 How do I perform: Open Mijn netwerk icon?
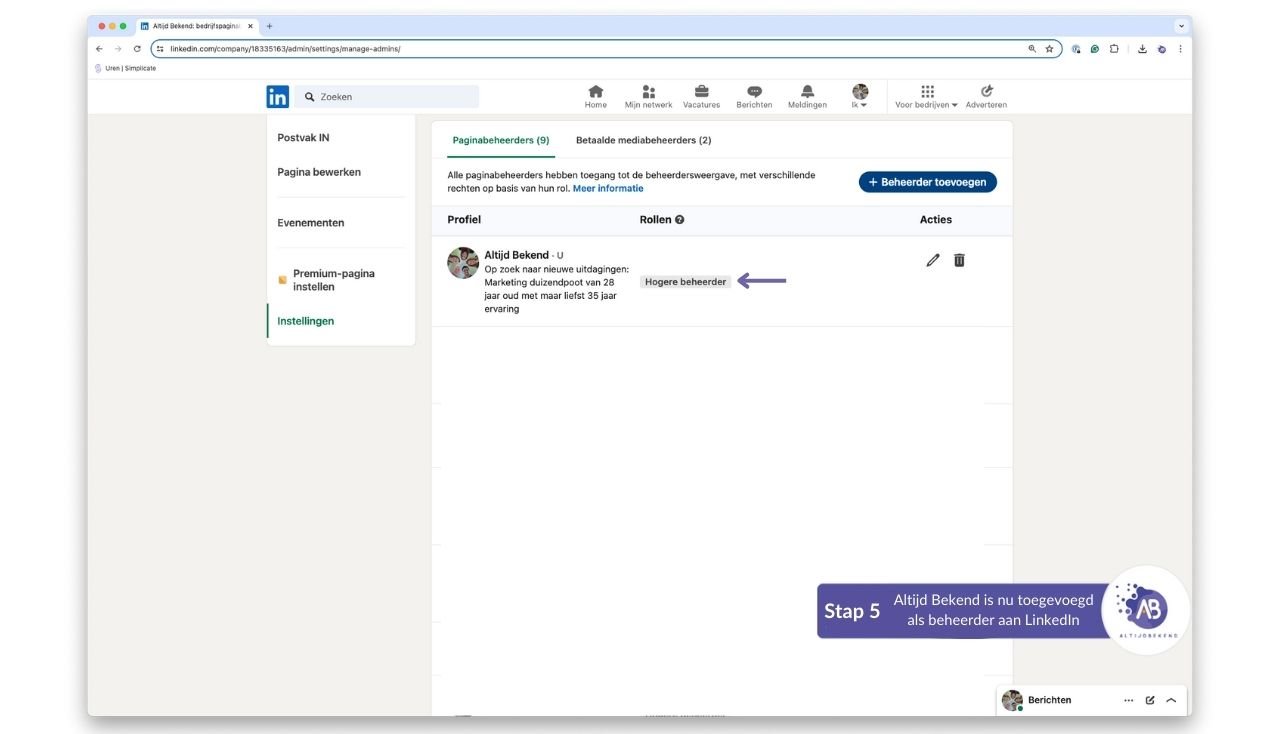click(x=648, y=92)
